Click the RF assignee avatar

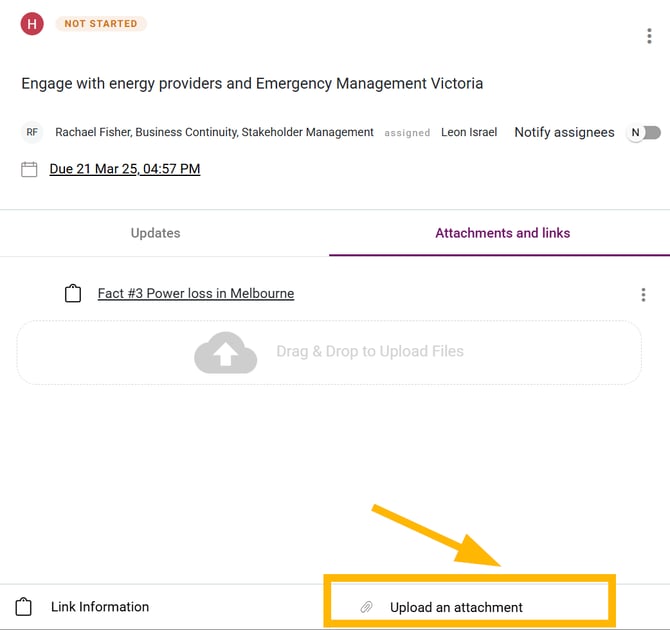click(32, 132)
